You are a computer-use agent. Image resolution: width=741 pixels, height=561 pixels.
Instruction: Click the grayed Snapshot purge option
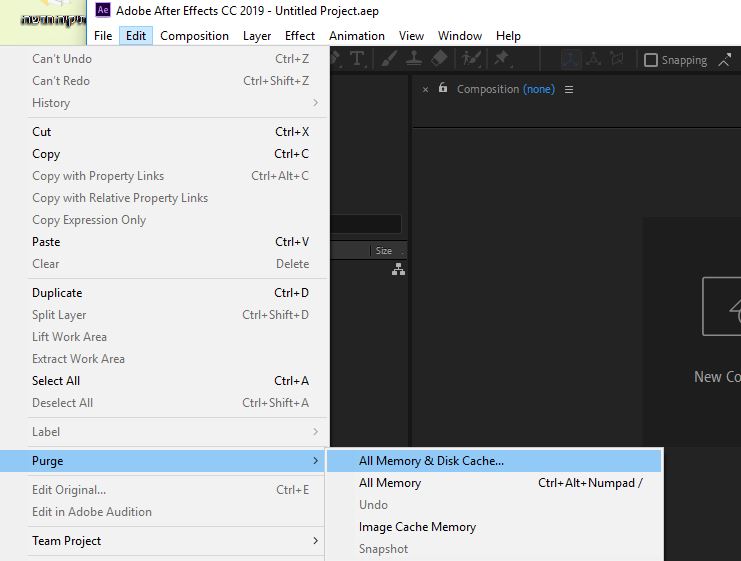tap(494, 549)
